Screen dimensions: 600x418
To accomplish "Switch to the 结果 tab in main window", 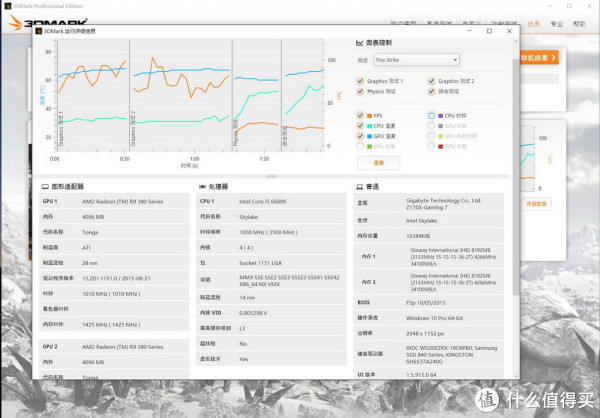I will 533,24.
